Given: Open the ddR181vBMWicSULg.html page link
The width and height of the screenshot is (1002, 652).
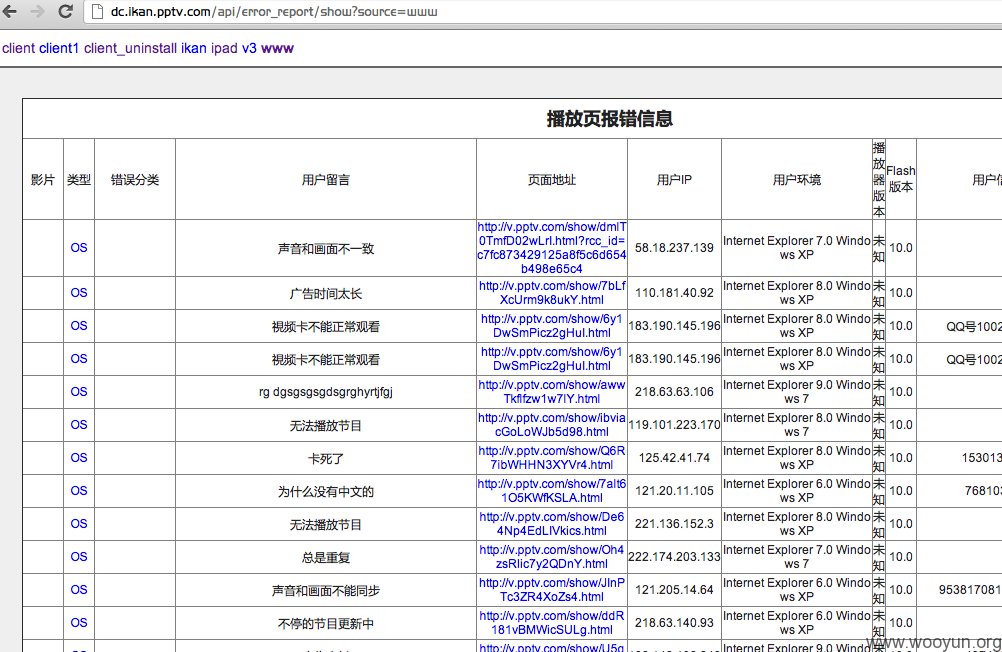Looking at the screenshot, I should 552,623.
